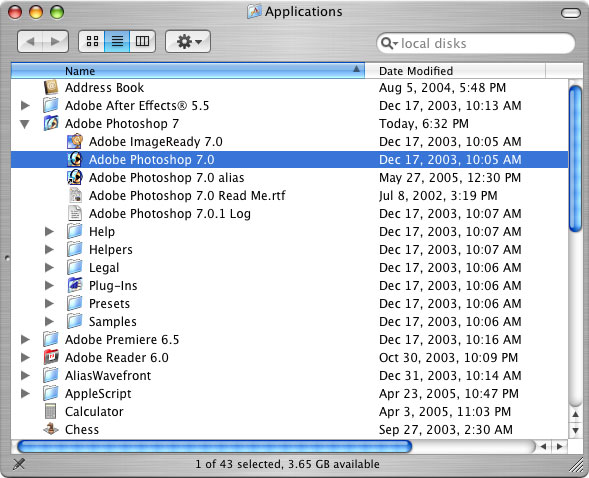This screenshot has width=589, height=478.
Task: Switch to column view
Action: pos(142,41)
